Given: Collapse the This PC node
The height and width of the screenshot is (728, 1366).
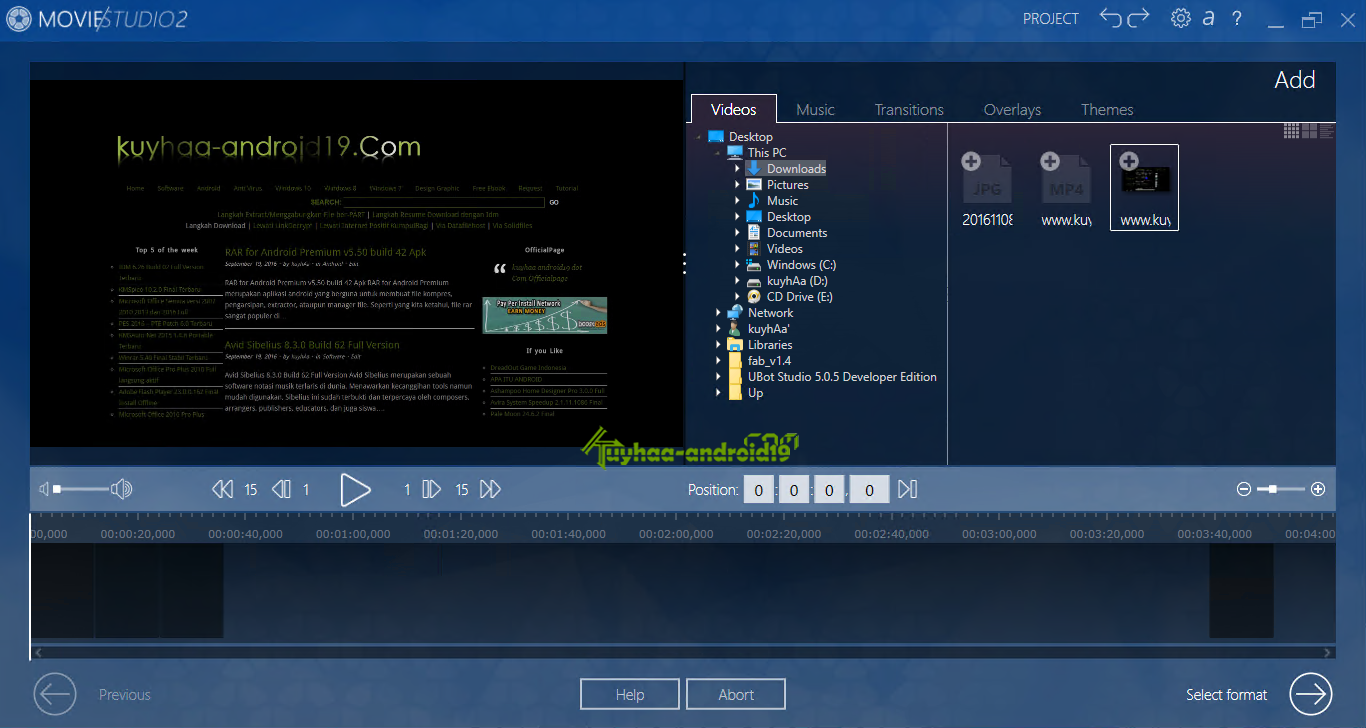Looking at the screenshot, I should point(717,153).
